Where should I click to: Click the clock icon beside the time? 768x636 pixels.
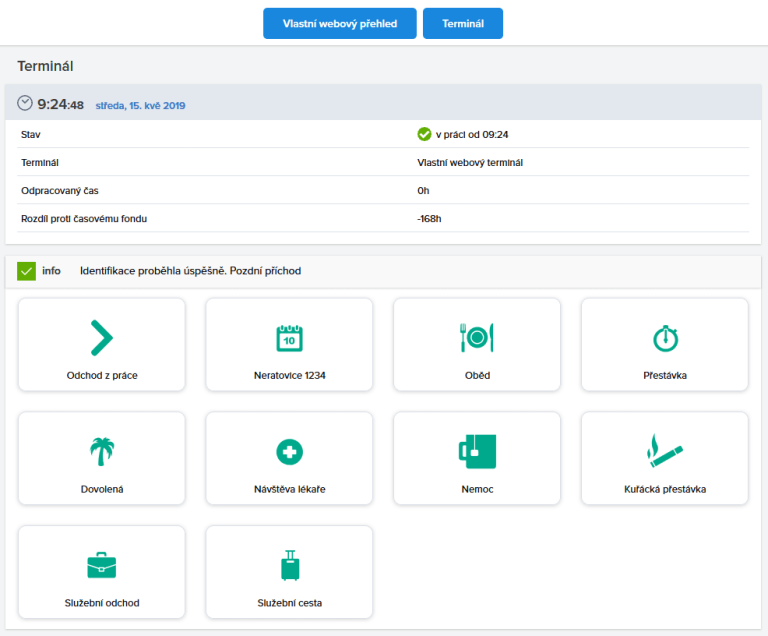click(x=25, y=104)
